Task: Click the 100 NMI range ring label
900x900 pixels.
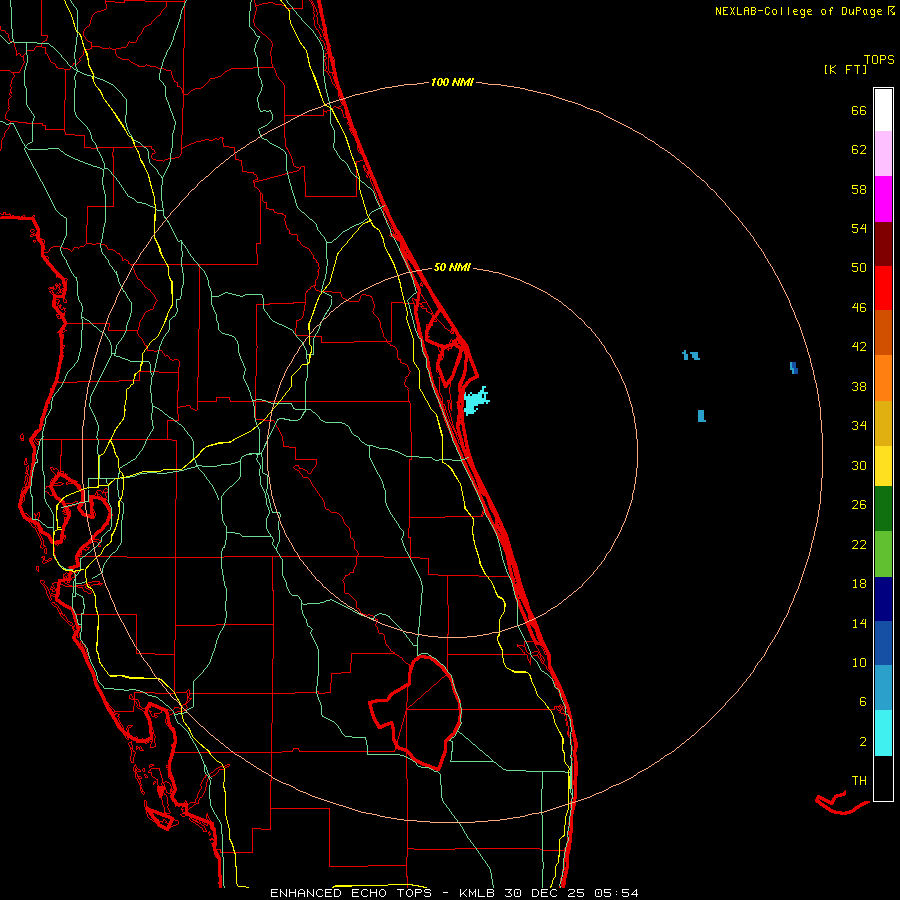Action: click(x=452, y=82)
